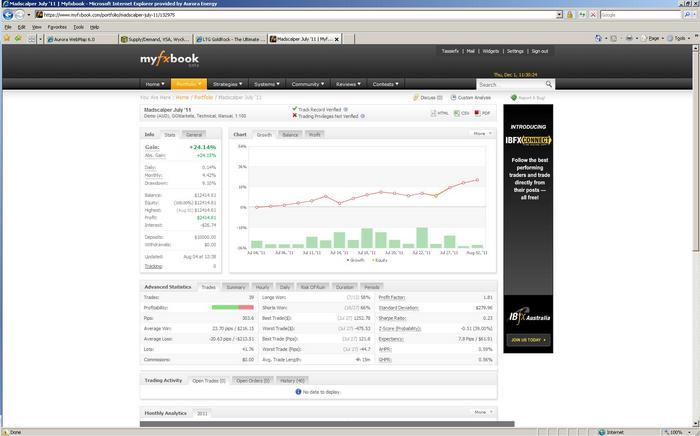Expand the Systems navigation menu
Image resolution: width=700 pixels, height=436 pixels.
267,84
